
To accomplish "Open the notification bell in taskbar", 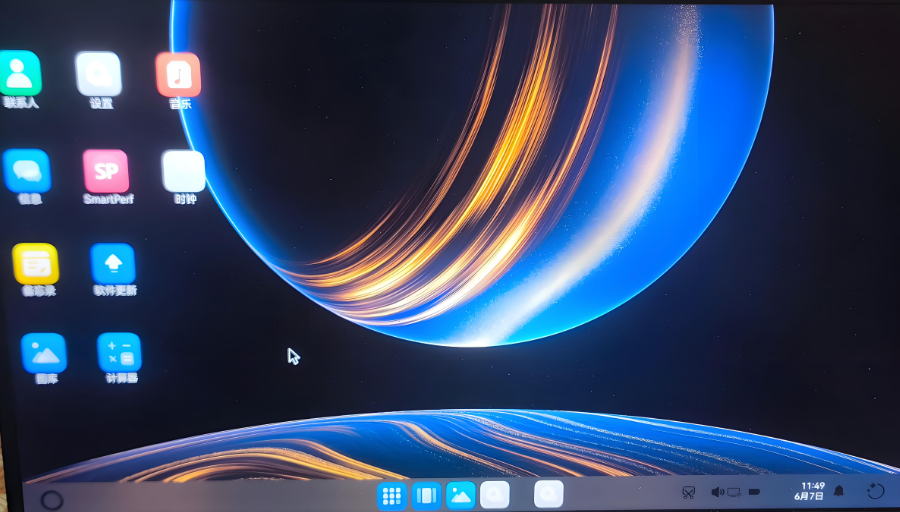I will 839,491.
